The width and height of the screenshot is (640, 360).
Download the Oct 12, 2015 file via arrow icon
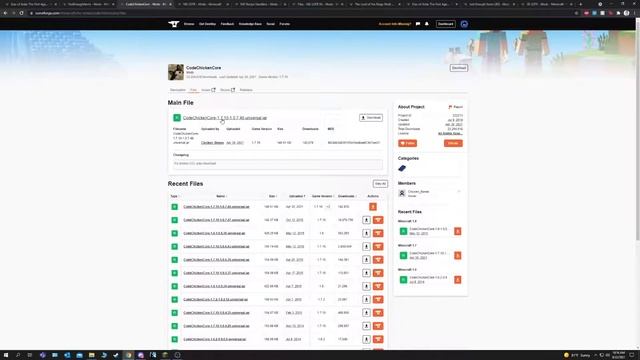click(x=366, y=220)
